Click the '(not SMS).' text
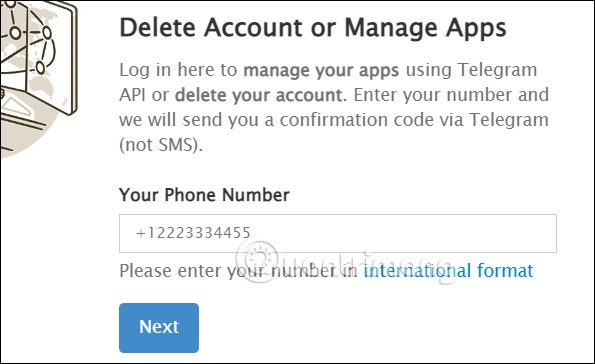 pos(161,145)
